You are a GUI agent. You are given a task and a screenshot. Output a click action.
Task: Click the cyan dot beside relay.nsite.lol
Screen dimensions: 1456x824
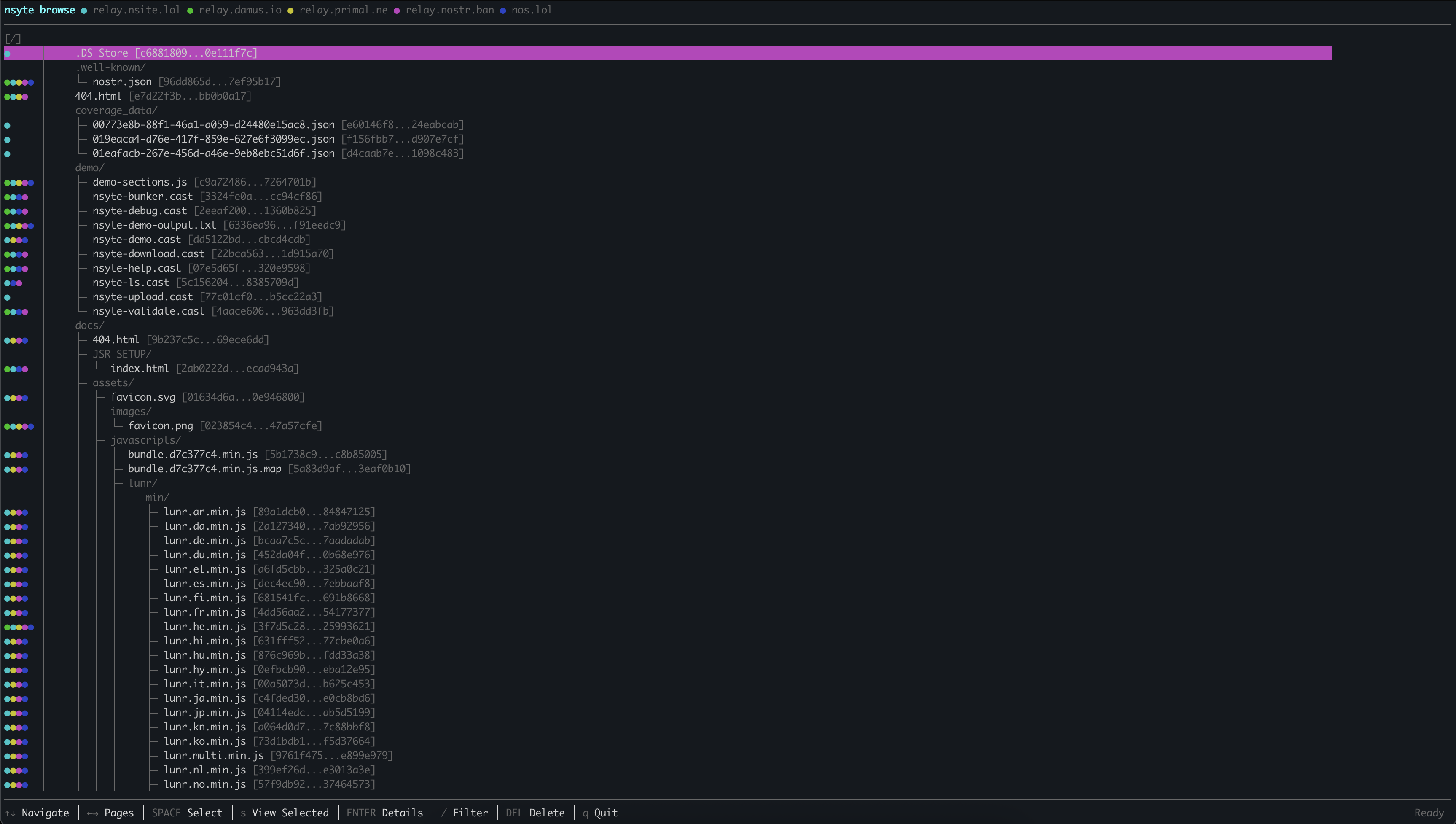coord(84,11)
